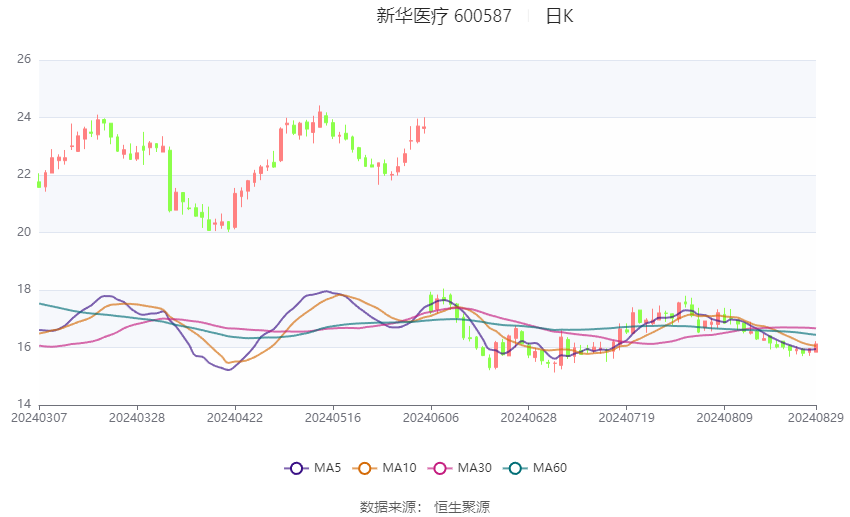This screenshot has height=517, width=850.
Task: Click the y-axis value 22
Action: click(24, 174)
